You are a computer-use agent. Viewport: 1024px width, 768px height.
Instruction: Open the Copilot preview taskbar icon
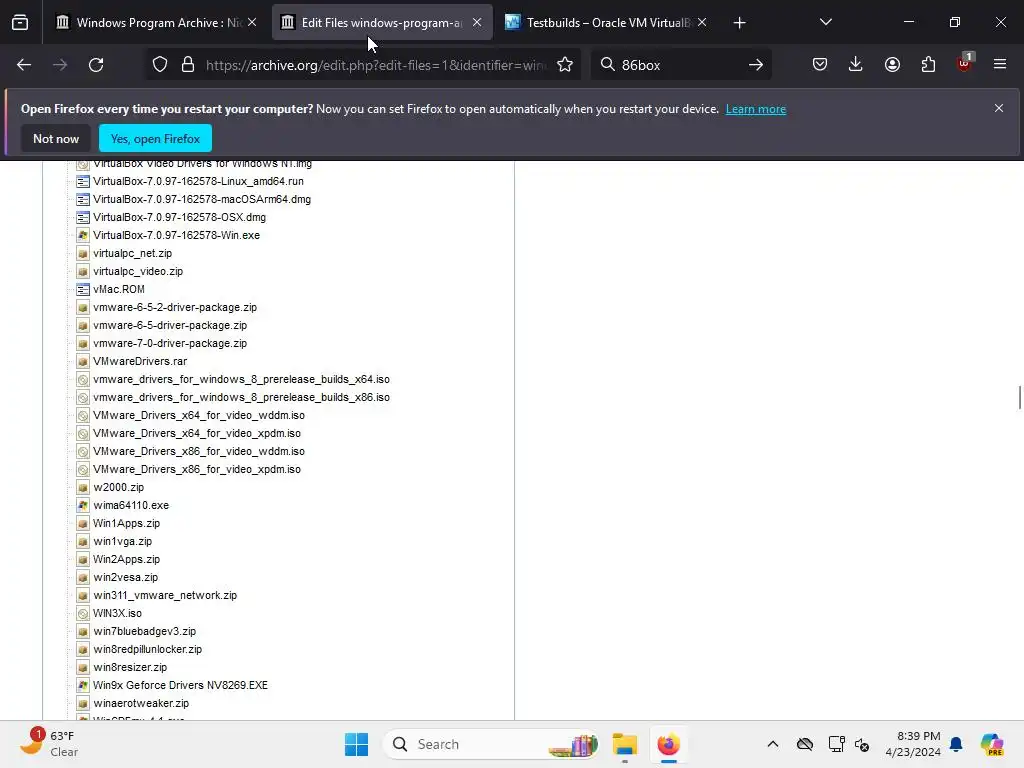[x=992, y=744]
